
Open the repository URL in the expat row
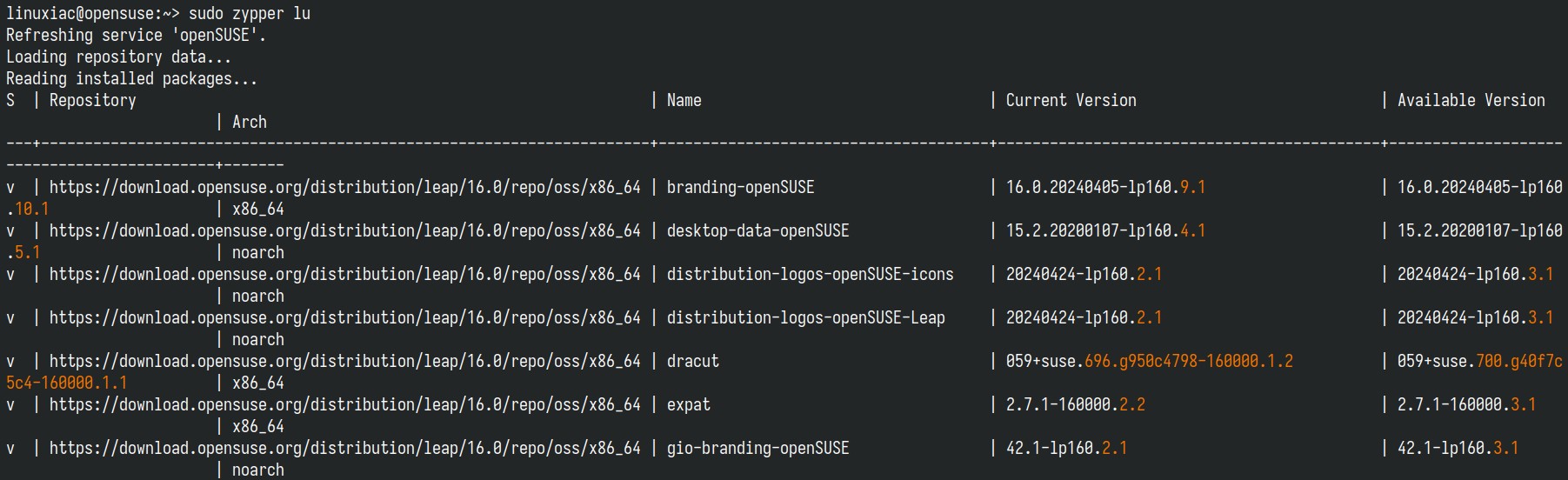344,404
